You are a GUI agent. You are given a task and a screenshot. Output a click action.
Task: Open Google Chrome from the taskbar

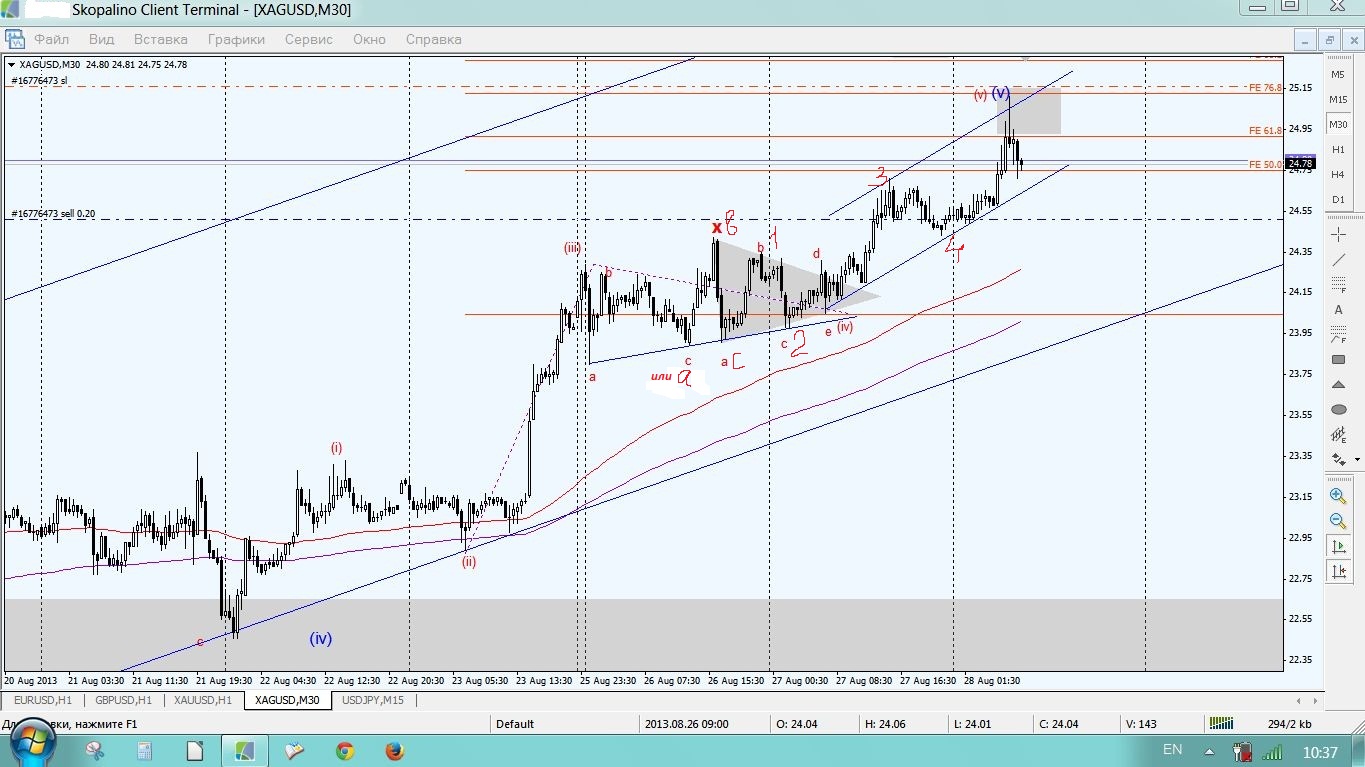click(x=345, y=750)
